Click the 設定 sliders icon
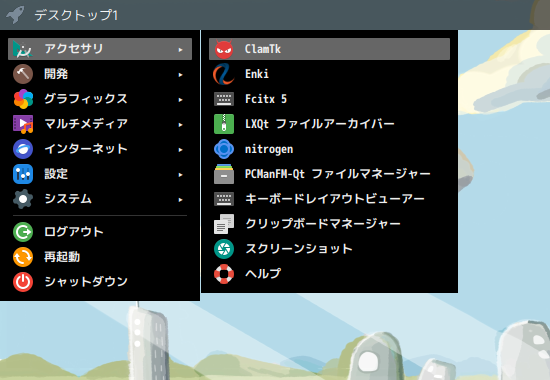 23,174
